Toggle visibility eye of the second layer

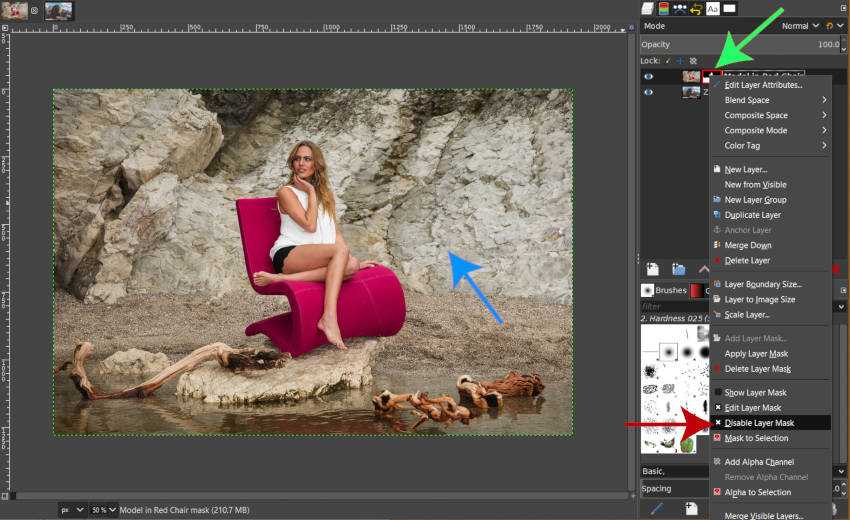(x=648, y=92)
